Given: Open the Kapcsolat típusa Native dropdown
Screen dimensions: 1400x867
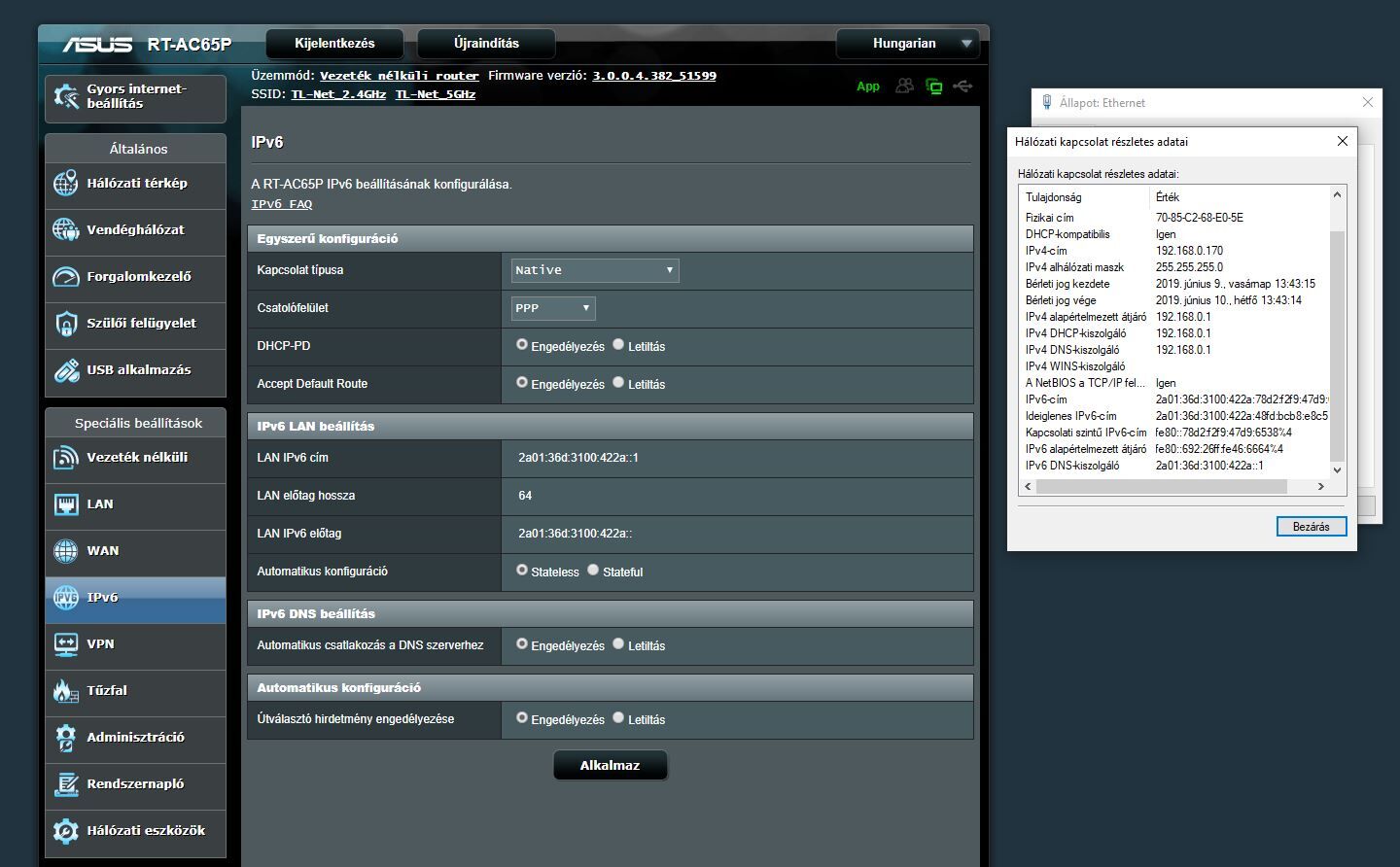Looking at the screenshot, I should pyautogui.click(x=595, y=270).
